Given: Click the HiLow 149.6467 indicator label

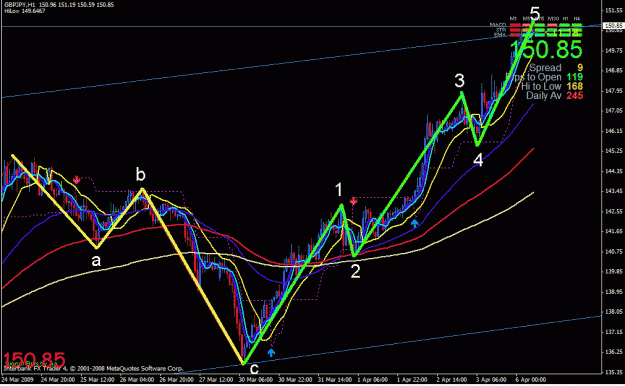Looking at the screenshot, I should coord(25,11).
